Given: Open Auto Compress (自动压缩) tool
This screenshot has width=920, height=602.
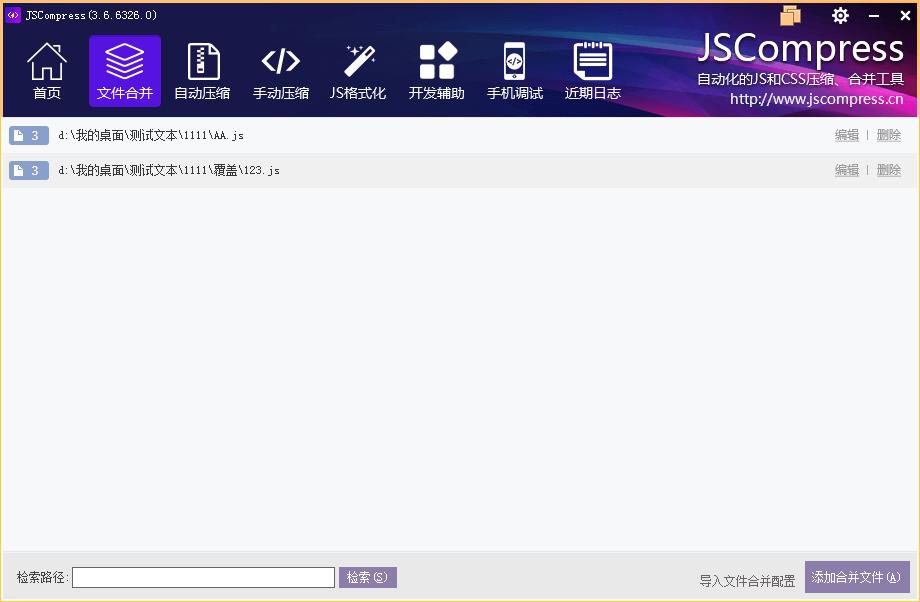Looking at the screenshot, I should coord(202,71).
